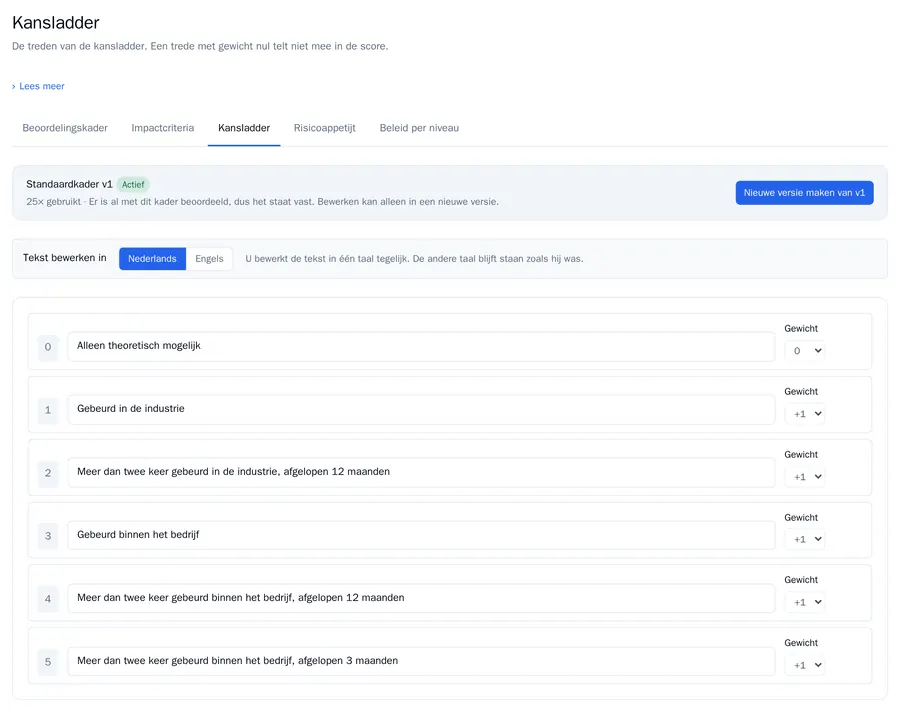
Task: Click the step number 5 badge
Action: click(48, 662)
